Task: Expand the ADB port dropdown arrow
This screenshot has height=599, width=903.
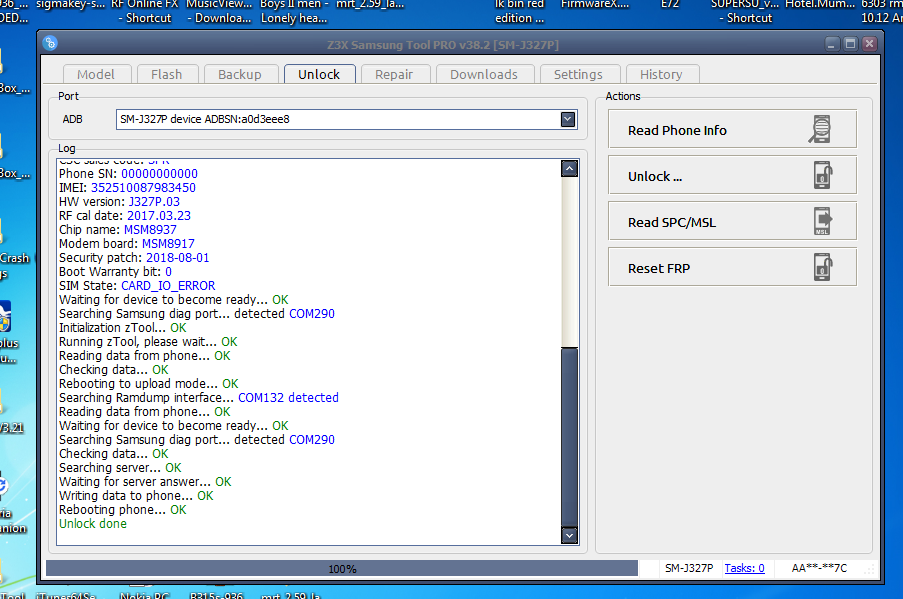Action: coord(568,119)
